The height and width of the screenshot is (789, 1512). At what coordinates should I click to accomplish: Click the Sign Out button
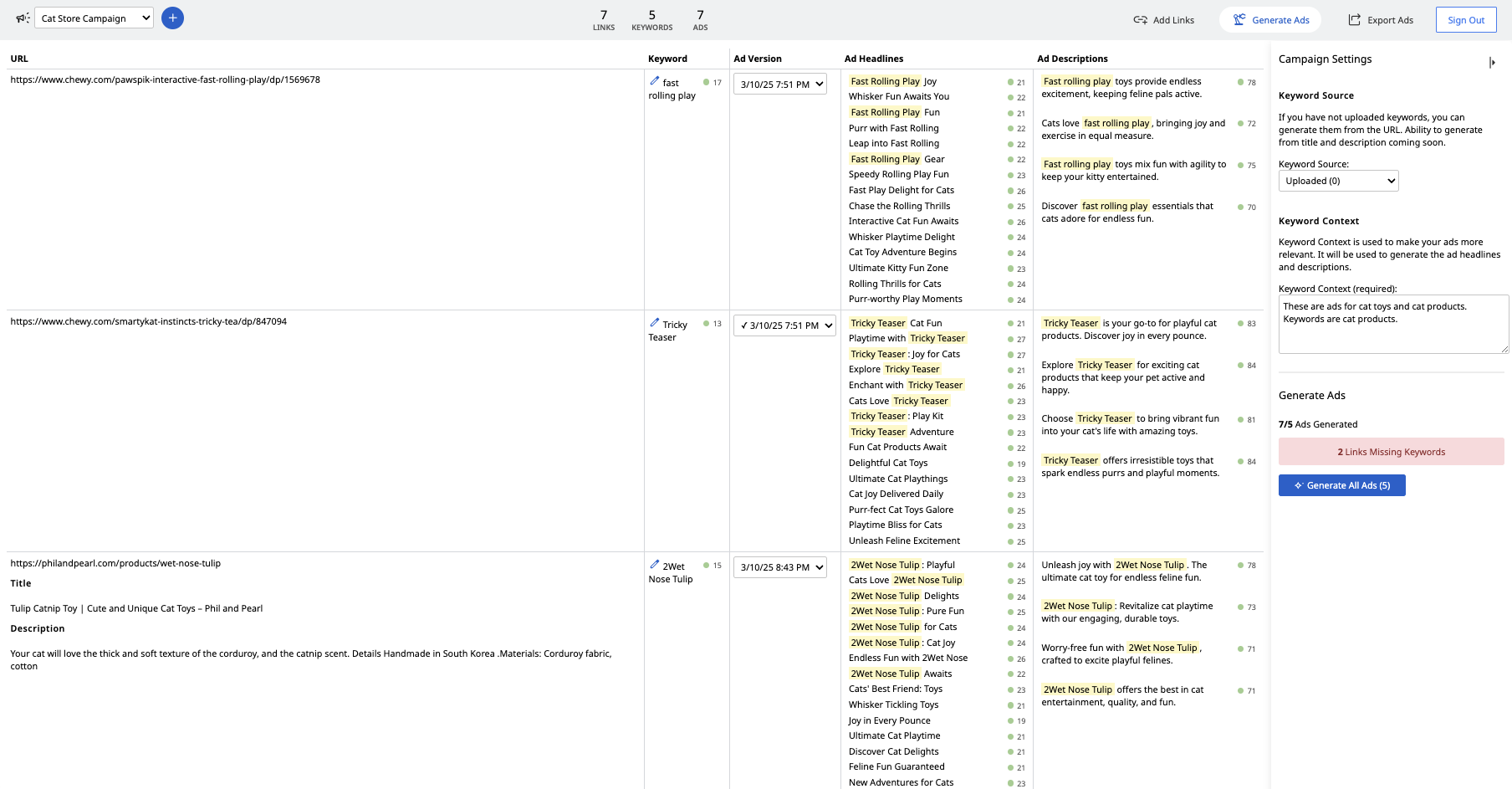click(x=1466, y=20)
